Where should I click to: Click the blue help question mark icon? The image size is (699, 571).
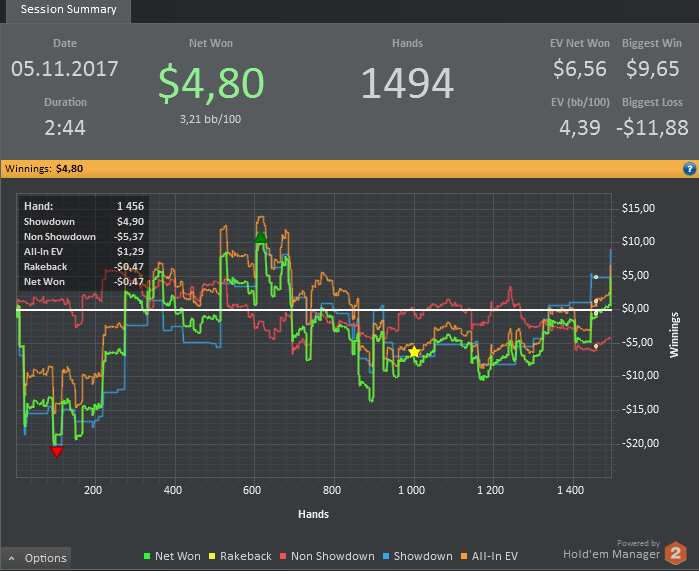[689, 169]
